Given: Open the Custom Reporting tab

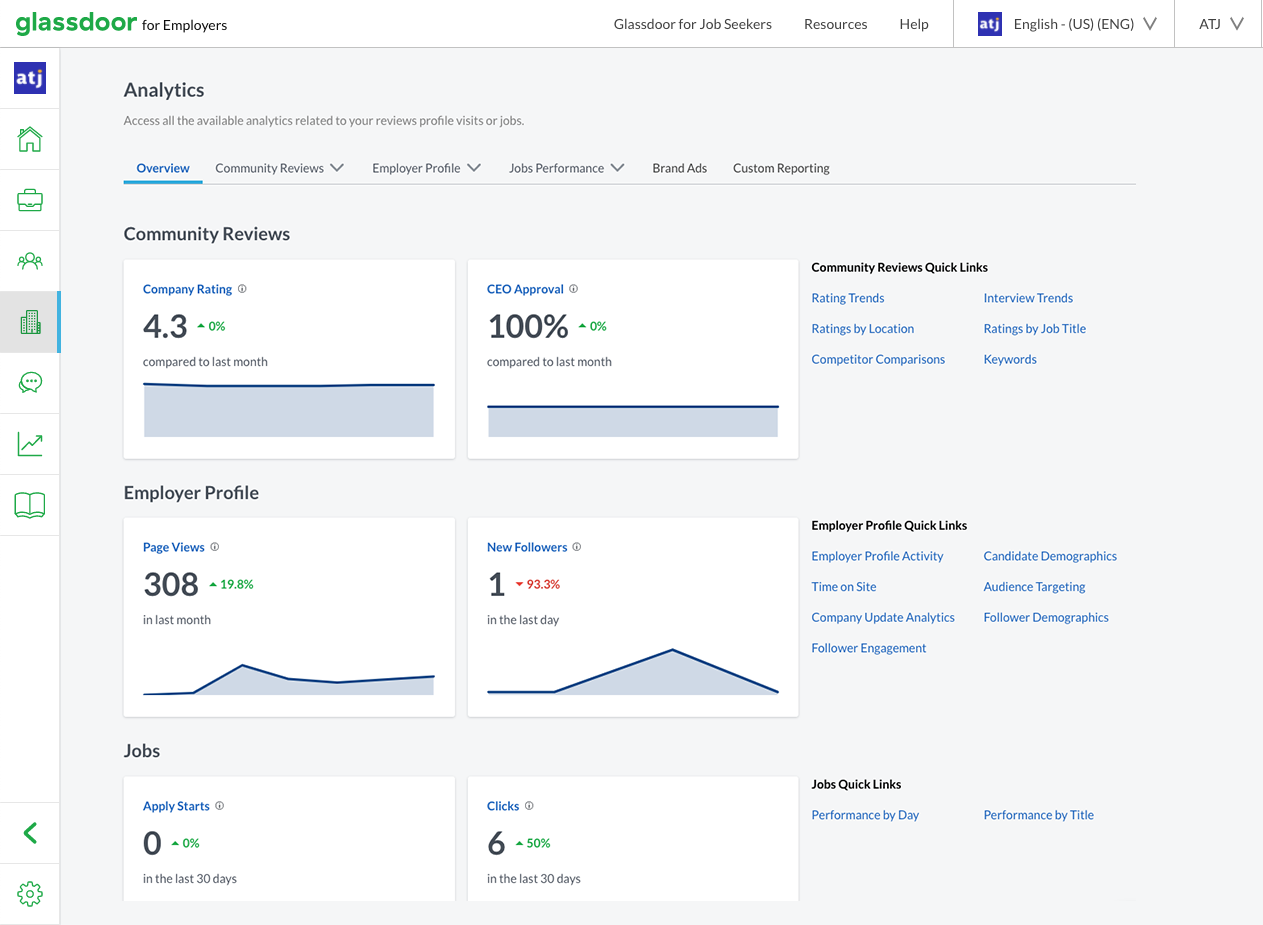Looking at the screenshot, I should 781,168.
